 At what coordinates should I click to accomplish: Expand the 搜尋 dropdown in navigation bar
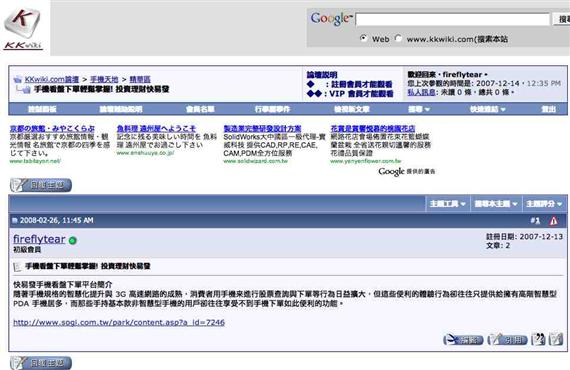pyautogui.click(x=419, y=109)
